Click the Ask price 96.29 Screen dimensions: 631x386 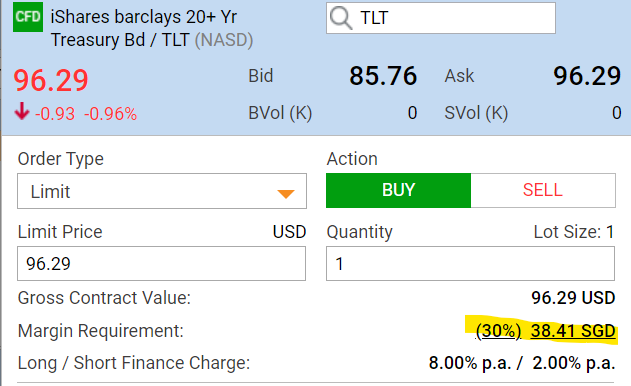(587, 76)
